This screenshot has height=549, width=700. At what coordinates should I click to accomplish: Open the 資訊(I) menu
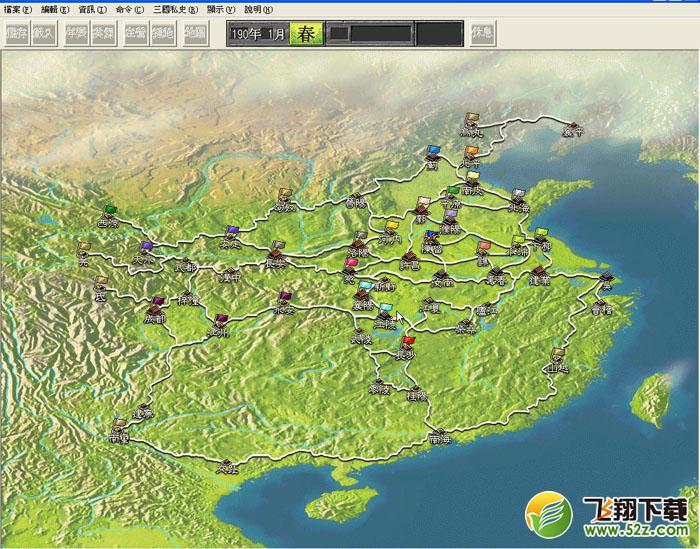[92, 9]
